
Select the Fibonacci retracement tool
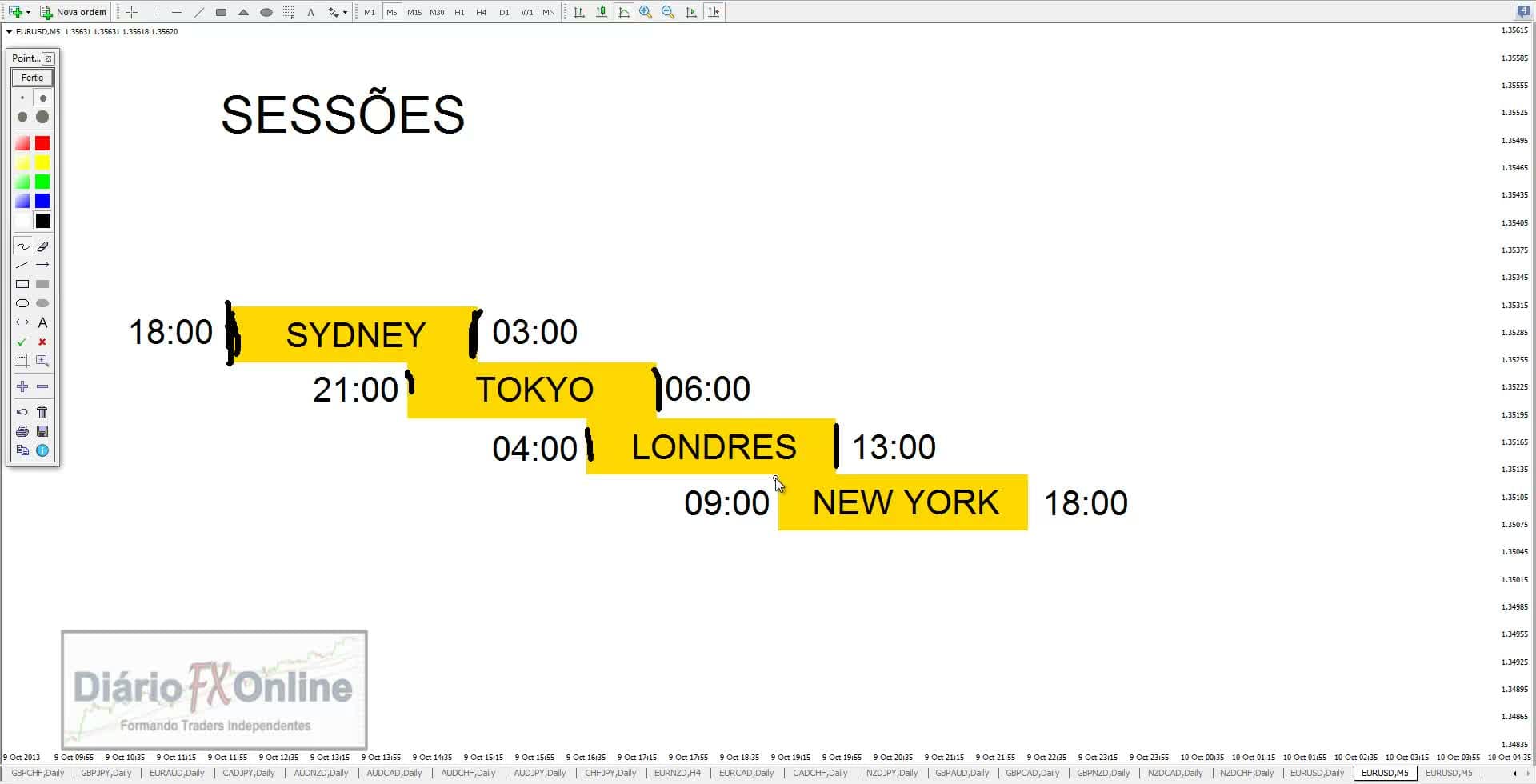pos(289,12)
